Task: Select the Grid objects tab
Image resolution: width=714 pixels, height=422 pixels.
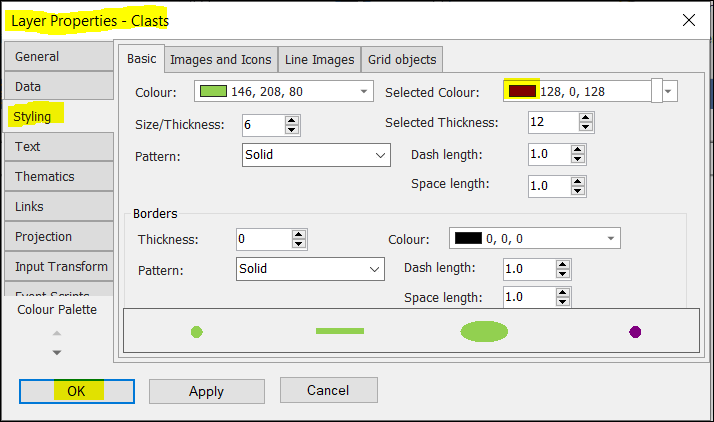Action: pyautogui.click(x=400, y=60)
